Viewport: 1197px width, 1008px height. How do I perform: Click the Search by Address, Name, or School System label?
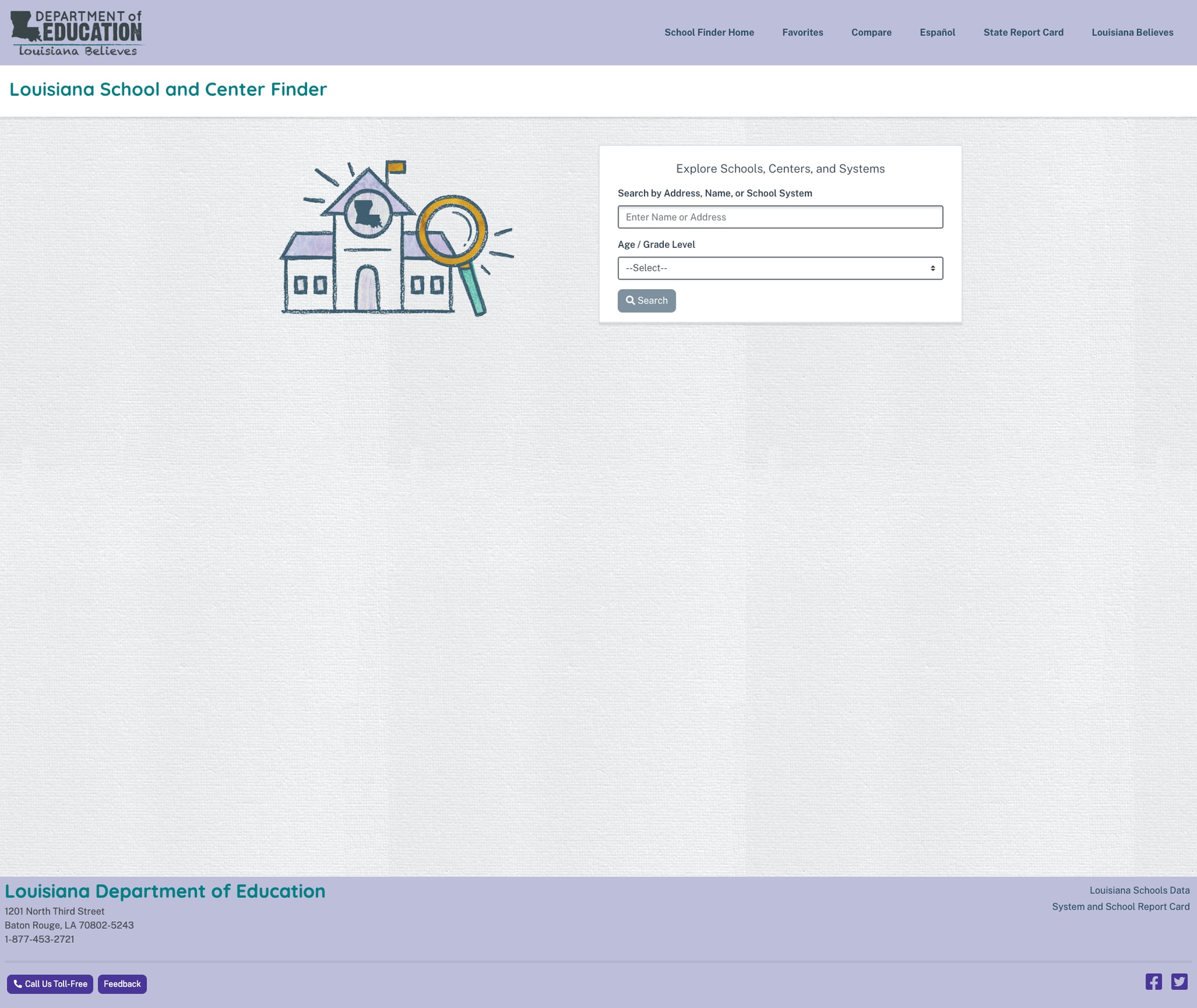tap(715, 193)
